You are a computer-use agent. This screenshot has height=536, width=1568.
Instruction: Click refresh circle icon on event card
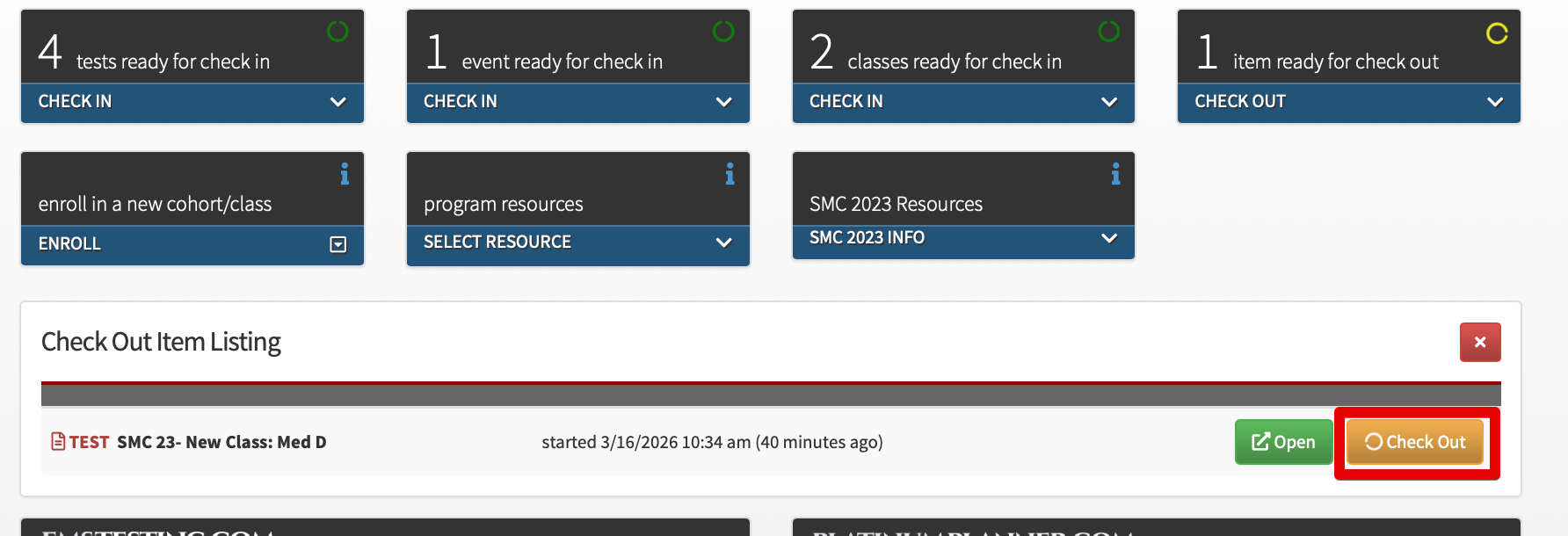pyautogui.click(x=723, y=32)
